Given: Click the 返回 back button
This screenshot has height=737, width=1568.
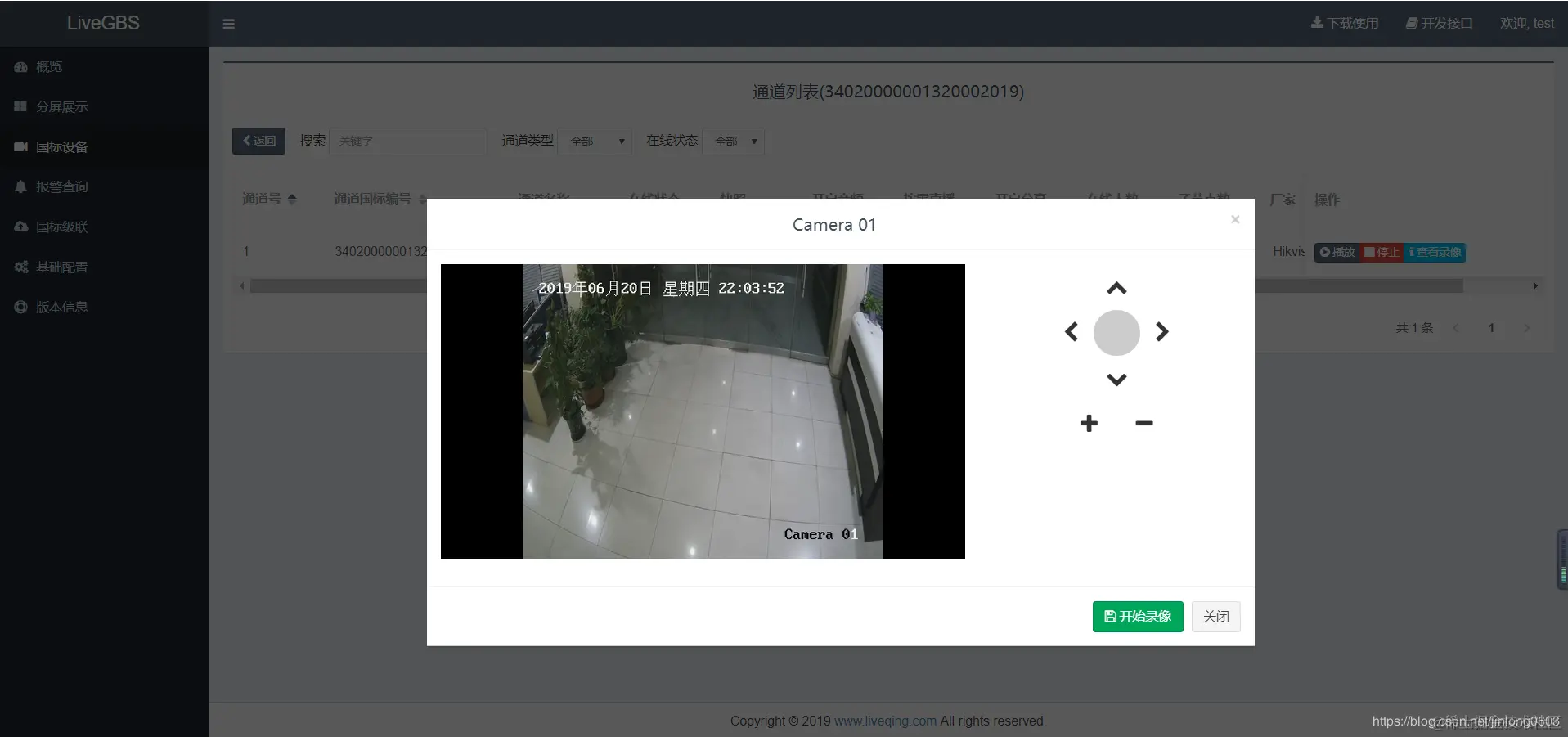Looking at the screenshot, I should click(258, 141).
